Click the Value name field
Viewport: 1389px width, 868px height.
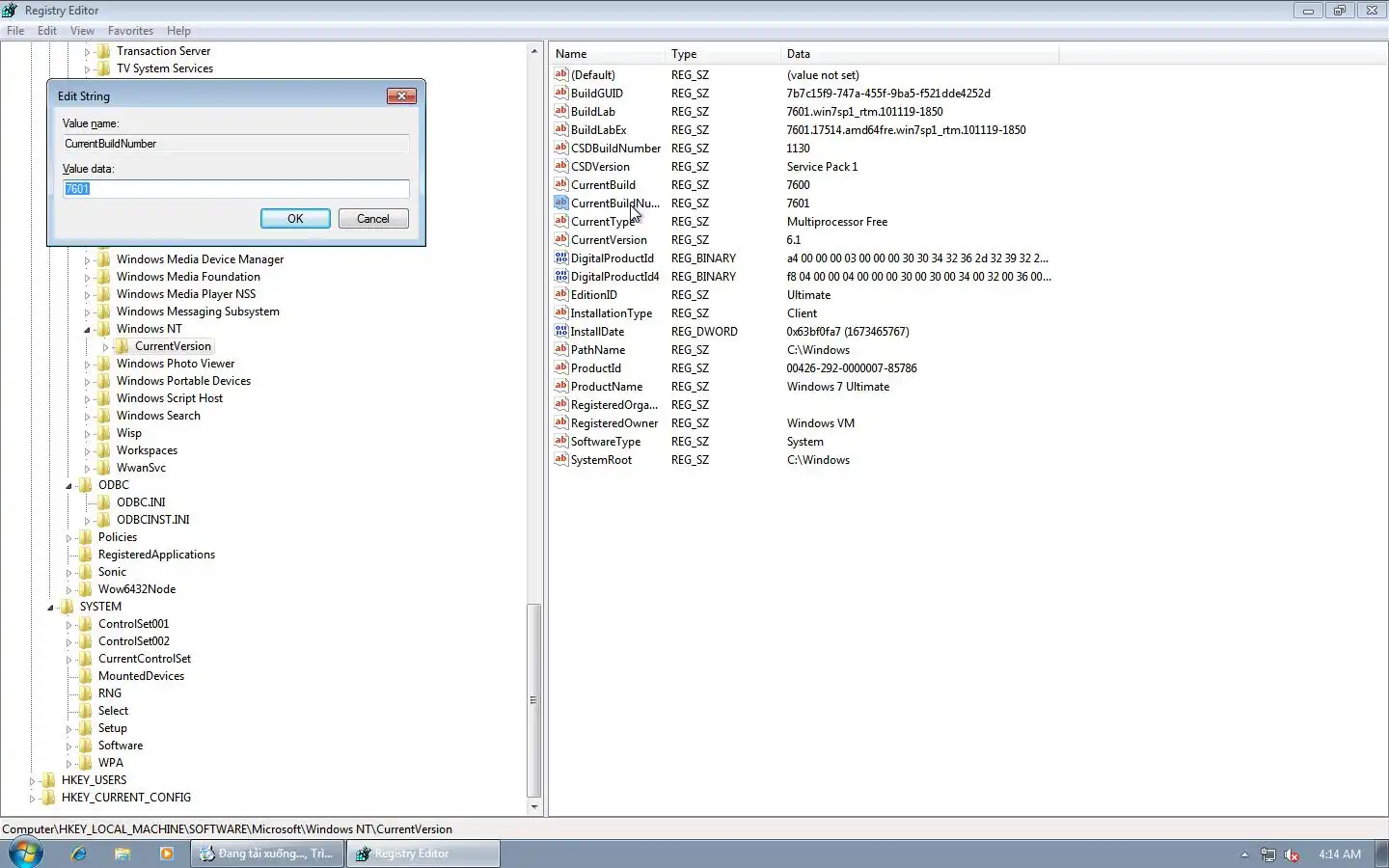pyautogui.click(x=236, y=144)
